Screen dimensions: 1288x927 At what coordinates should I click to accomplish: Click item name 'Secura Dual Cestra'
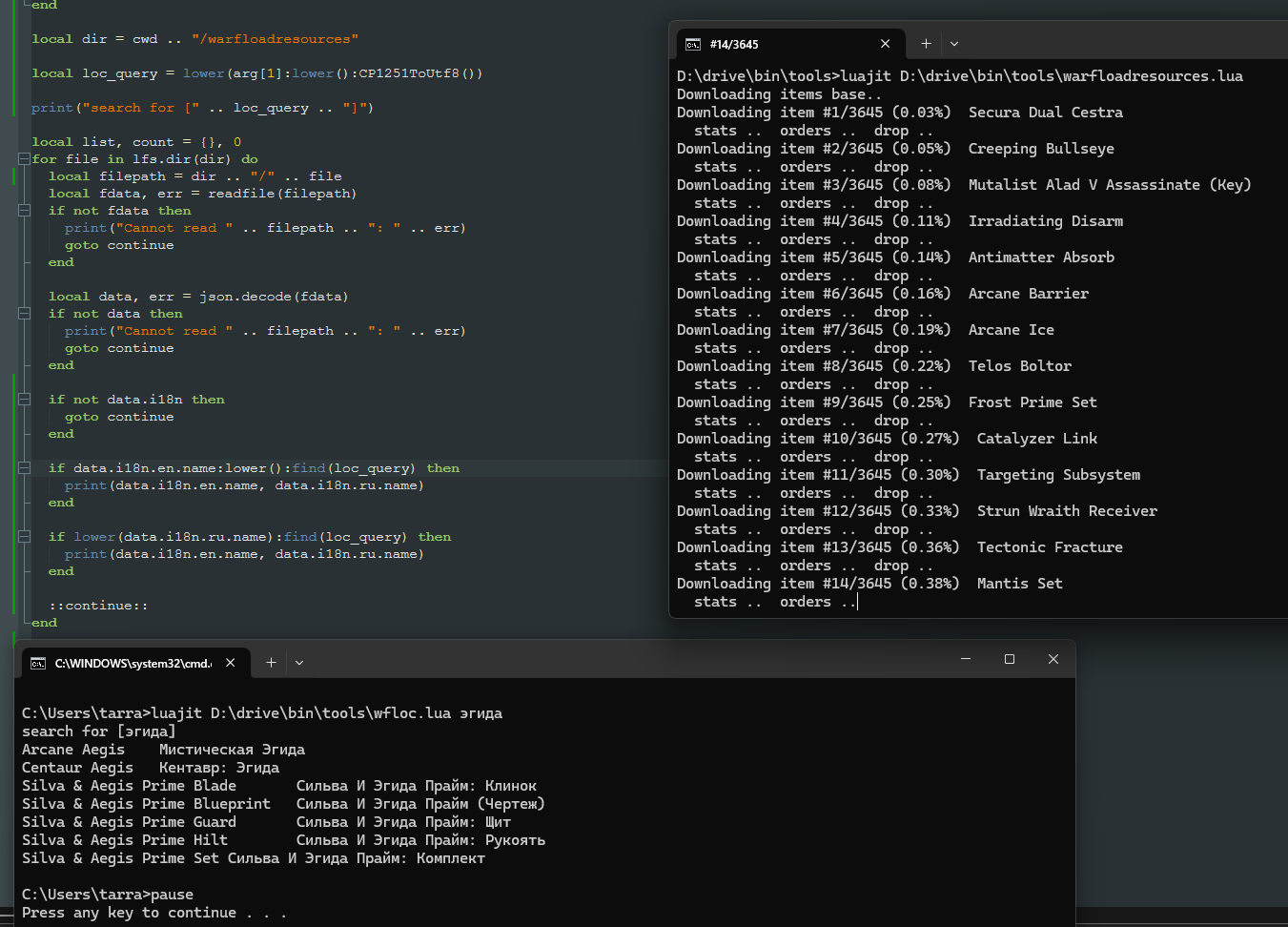[1046, 113]
